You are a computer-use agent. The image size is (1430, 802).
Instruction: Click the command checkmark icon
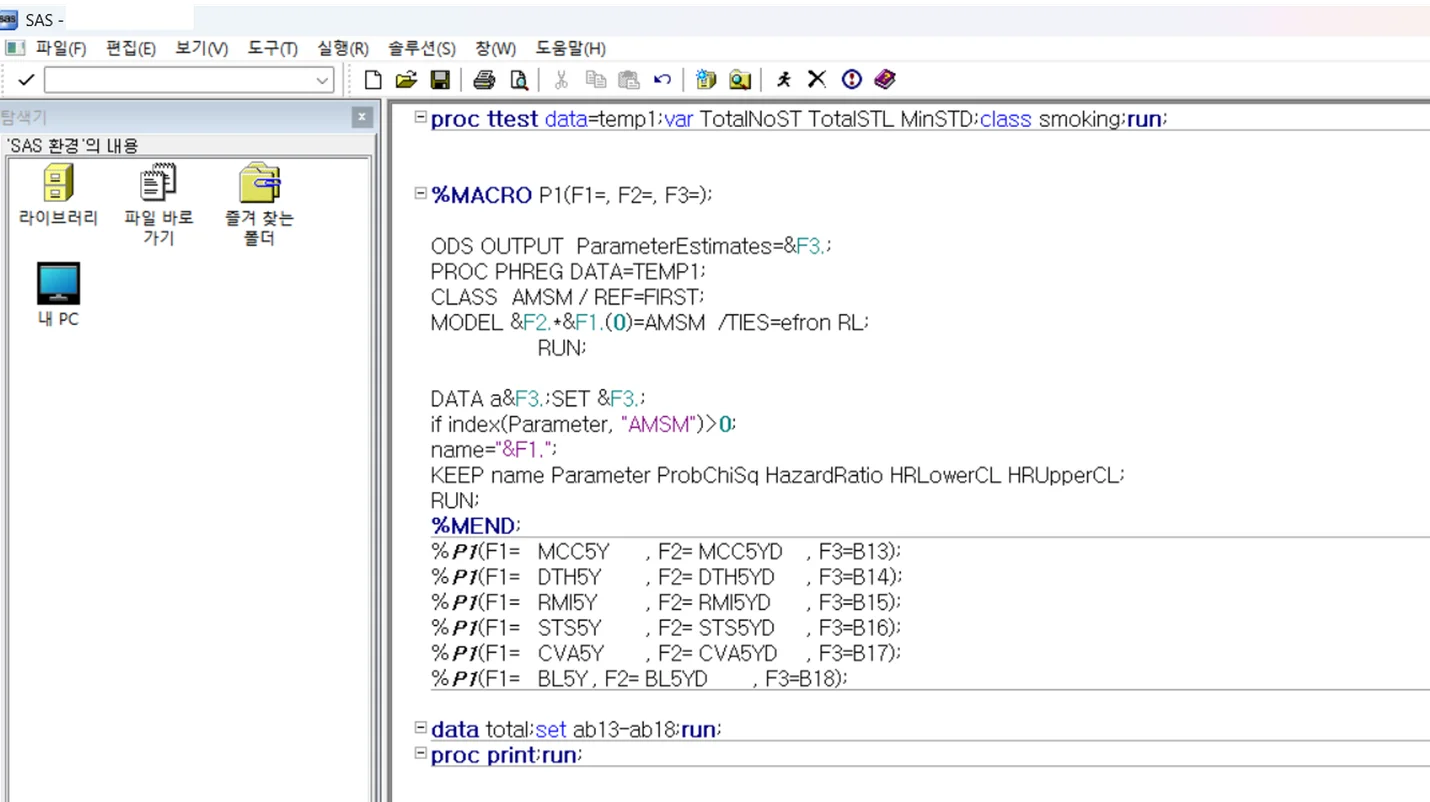(26, 80)
